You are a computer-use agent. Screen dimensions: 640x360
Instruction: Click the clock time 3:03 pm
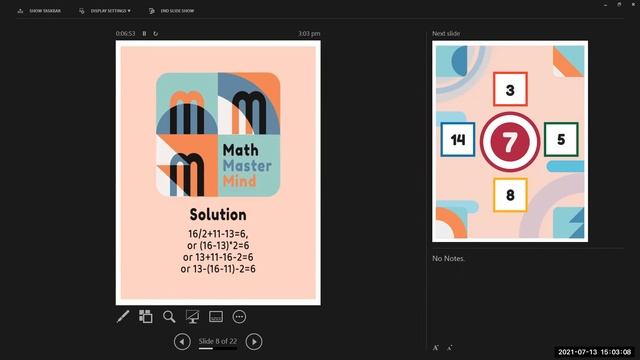pyautogui.click(x=309, y=33)
